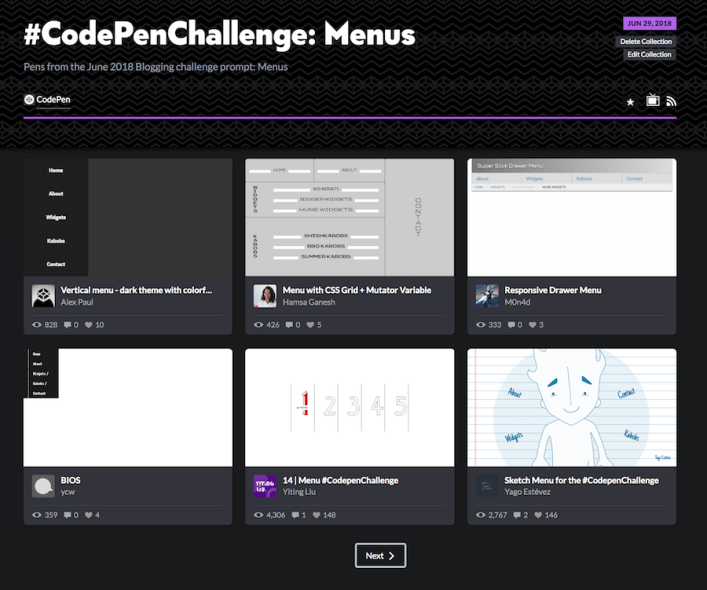Click heart icon on 14 | Menu pen

[x=317, y=515]
